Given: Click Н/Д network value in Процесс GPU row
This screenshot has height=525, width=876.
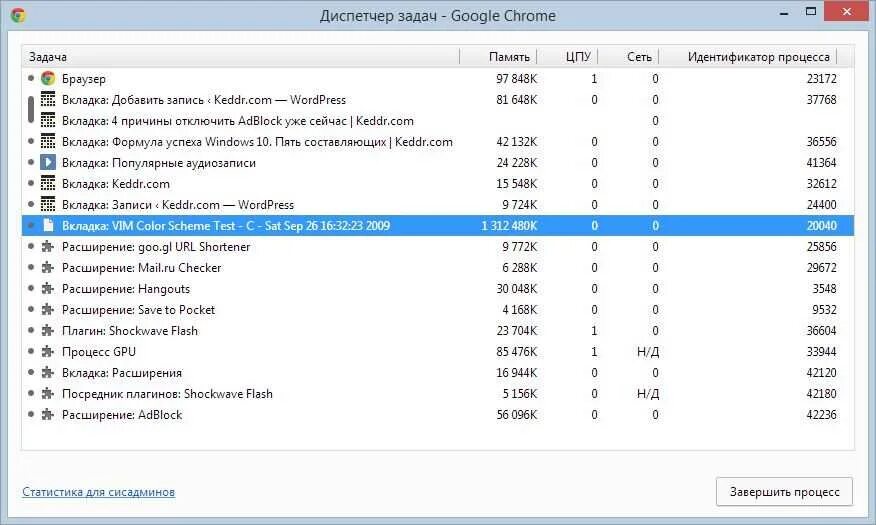Looking at the screenshot, I should pyautogui.click(x=648, y=352).
